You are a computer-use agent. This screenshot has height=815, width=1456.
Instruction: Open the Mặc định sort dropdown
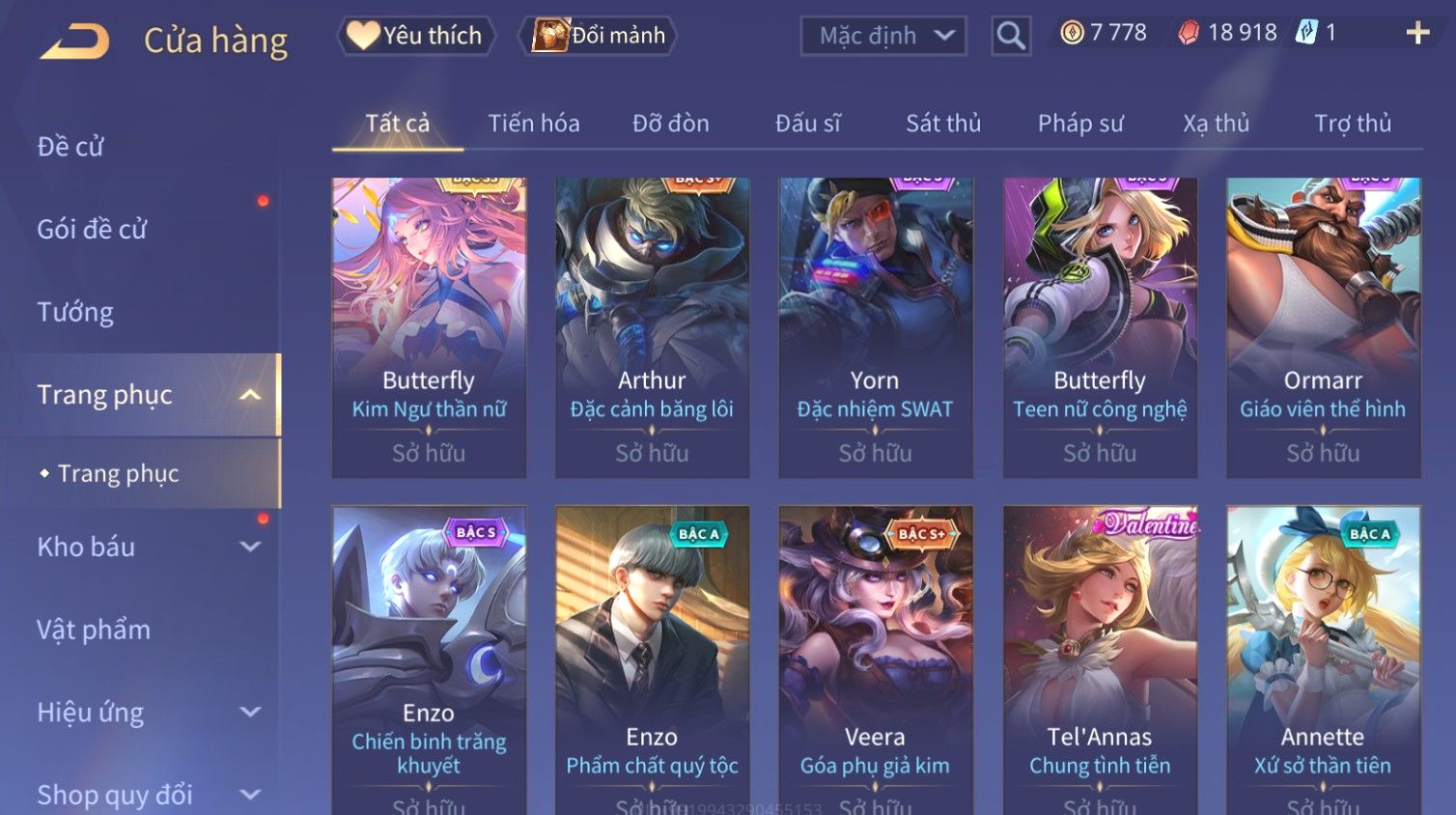(x=883, y=36)
